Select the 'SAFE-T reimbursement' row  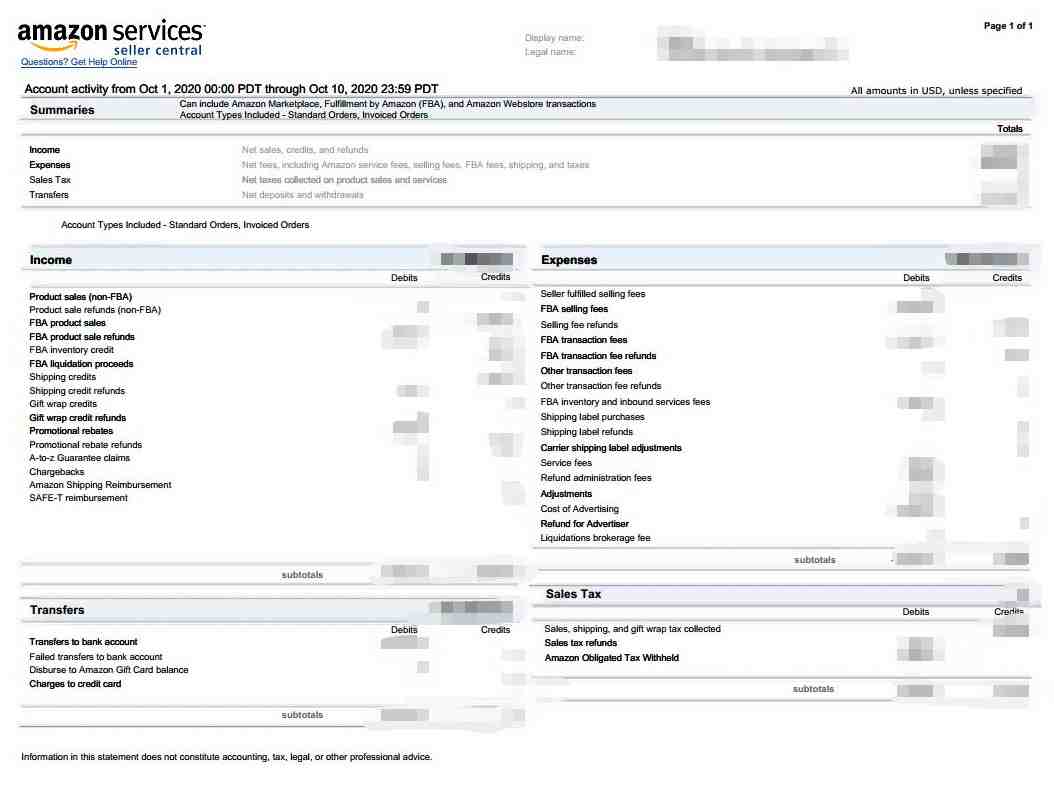[x=78, y=498]
